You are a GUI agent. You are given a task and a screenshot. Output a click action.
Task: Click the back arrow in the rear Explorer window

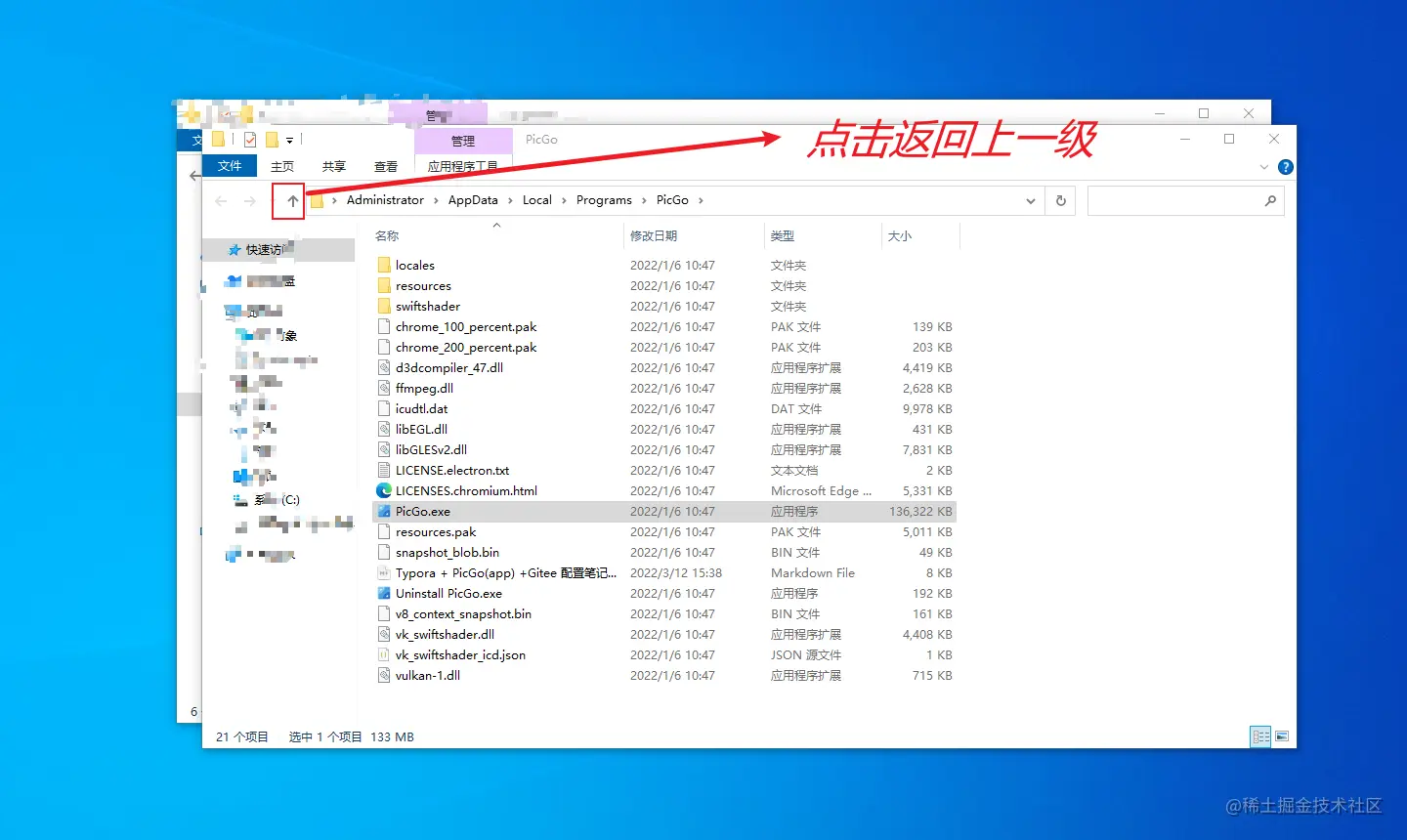(x=193, y=176)
